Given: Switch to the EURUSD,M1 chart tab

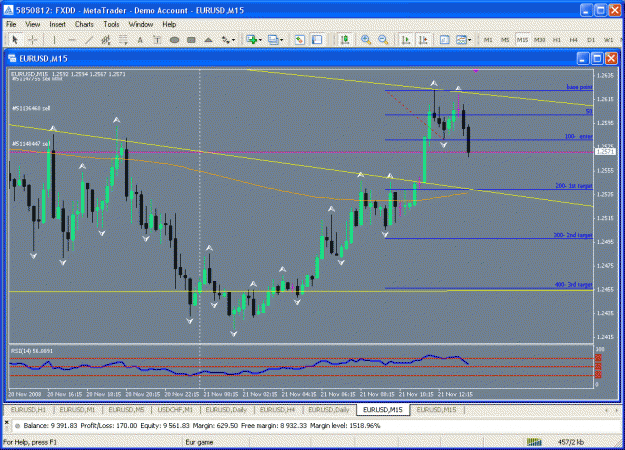Looking at the screenshot, I should coord(77,410).
